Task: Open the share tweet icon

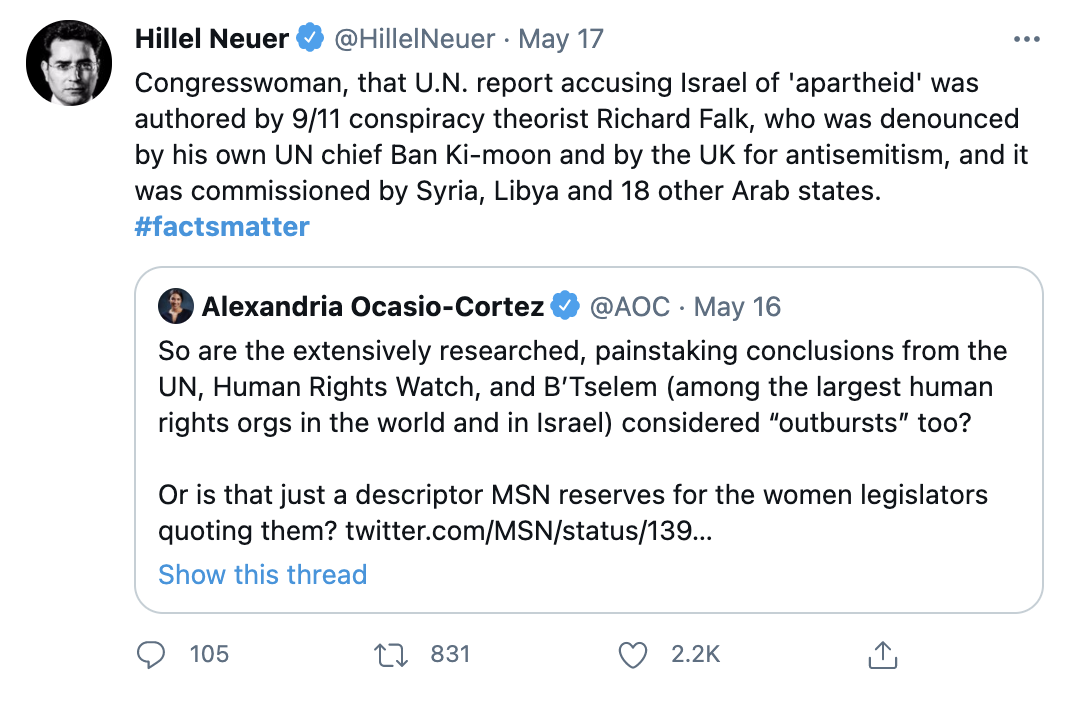Action: point(880,655)
